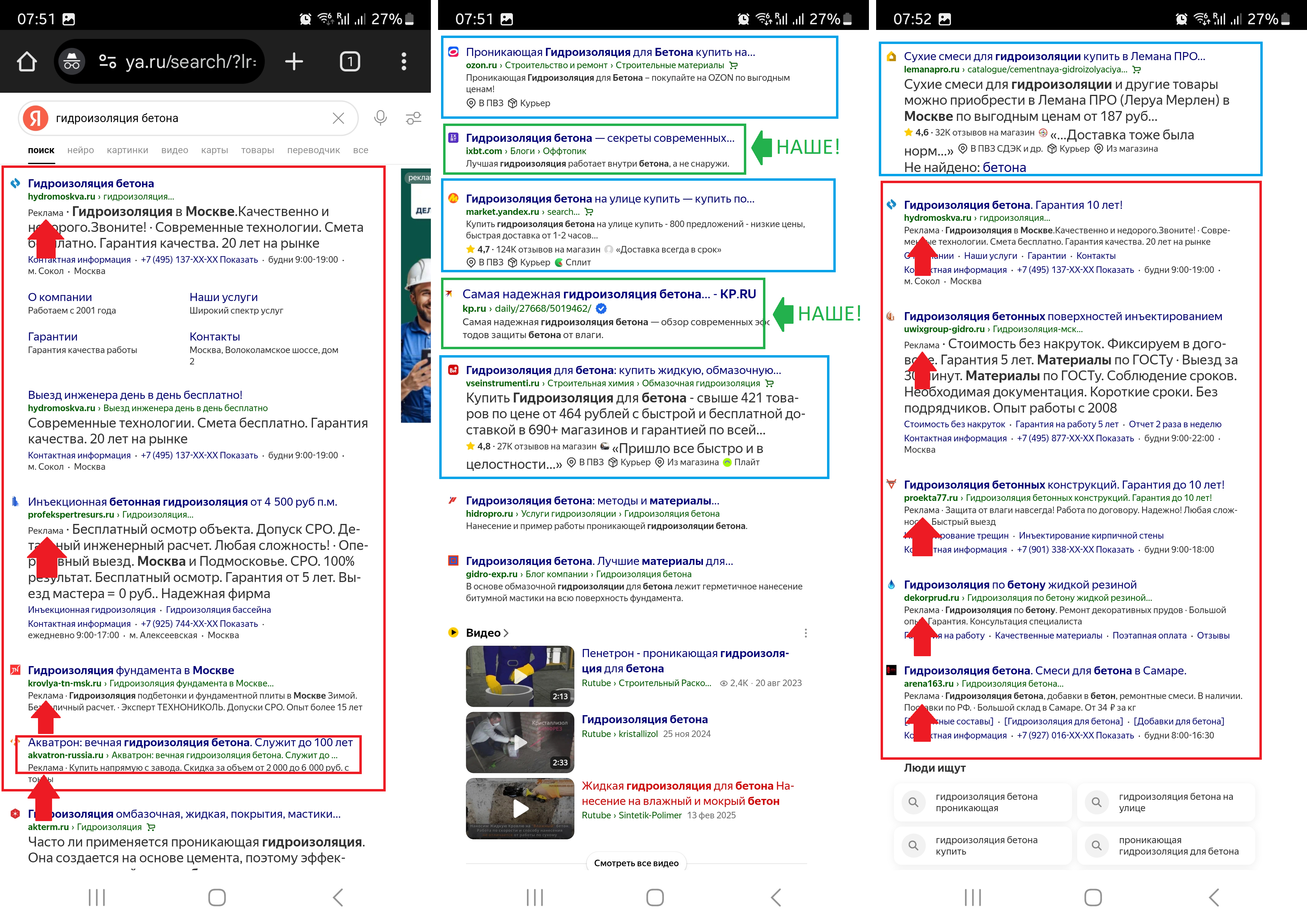Screen dimensions: 1307x924
Task: Open arena163.ru Смеси для бетона в Самаре ad
Action: [1045, 671]
